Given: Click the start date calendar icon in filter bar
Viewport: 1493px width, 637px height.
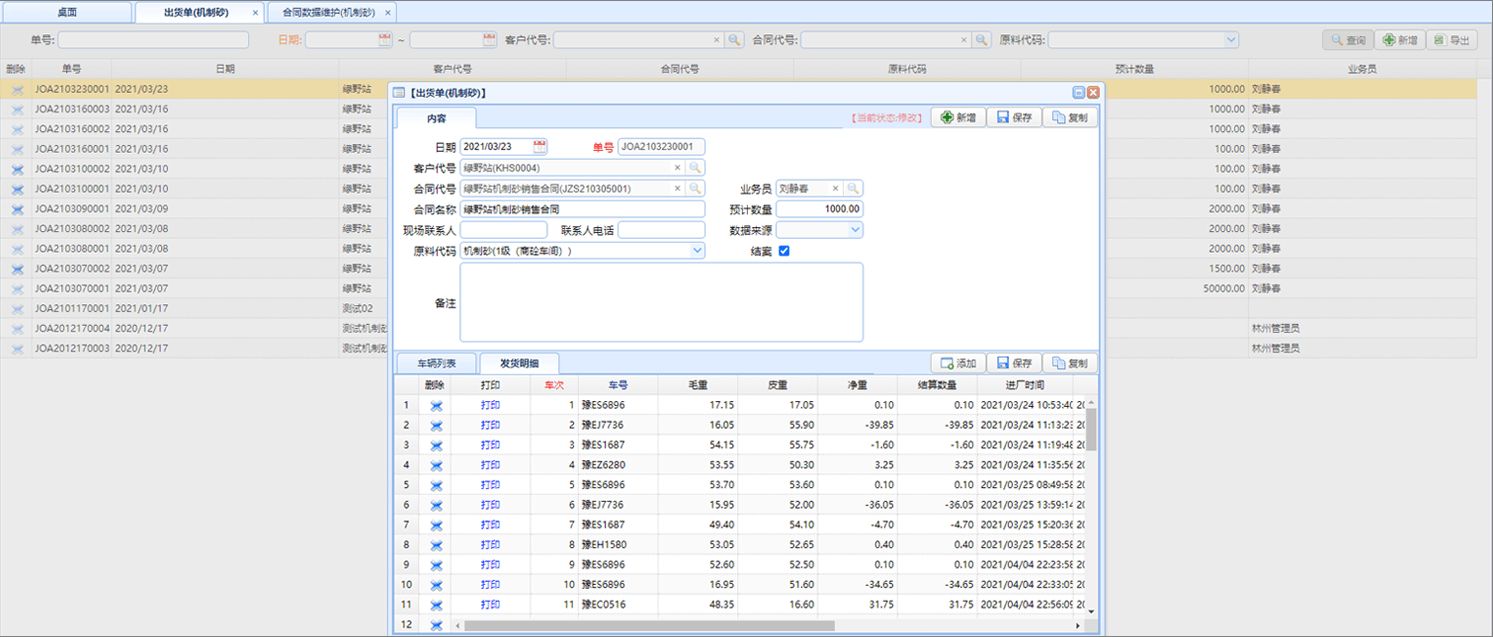Looking at the screenshot, I should (x=385, y=40).
